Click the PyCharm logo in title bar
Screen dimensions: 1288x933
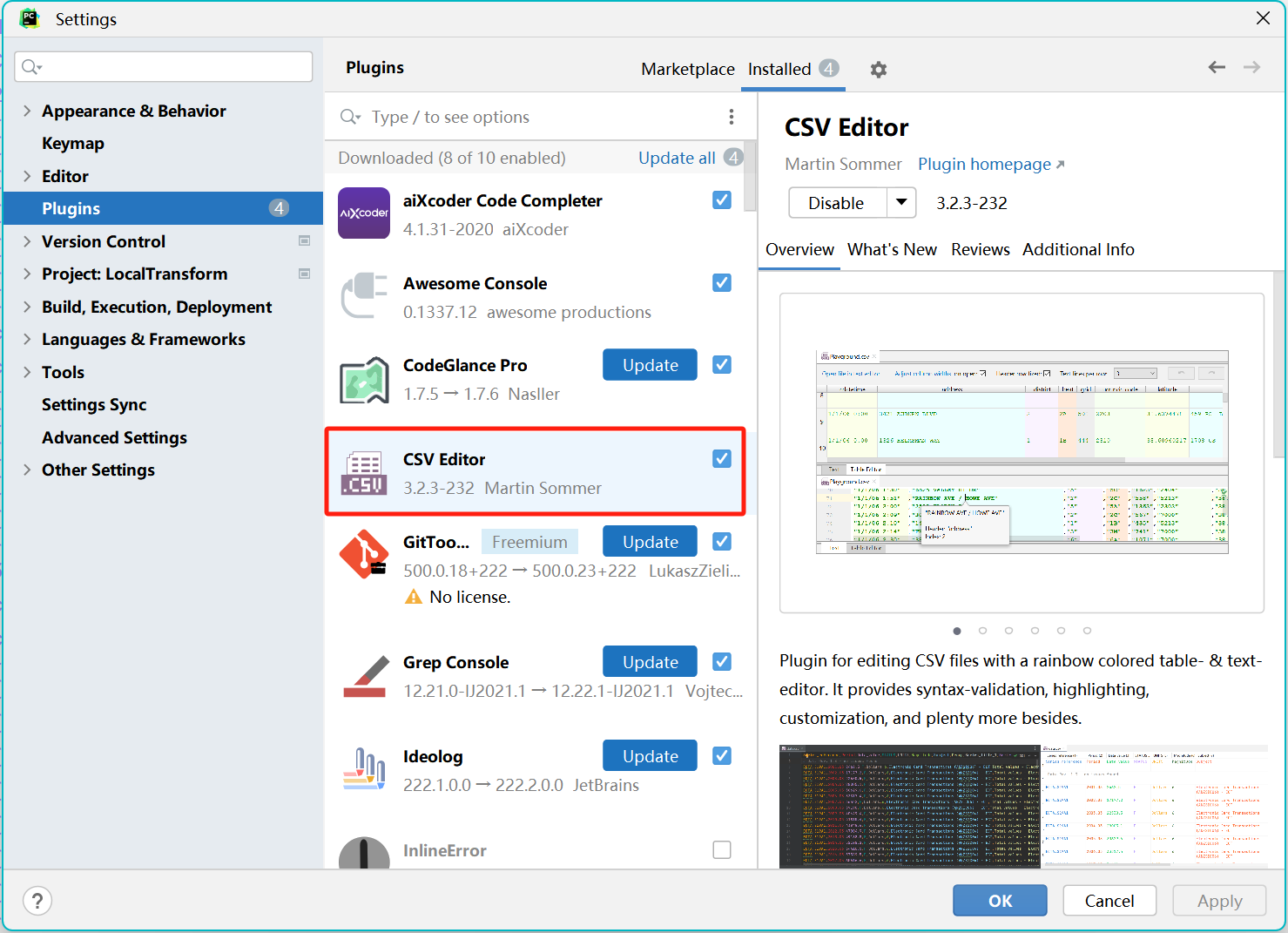coord(30,18)
